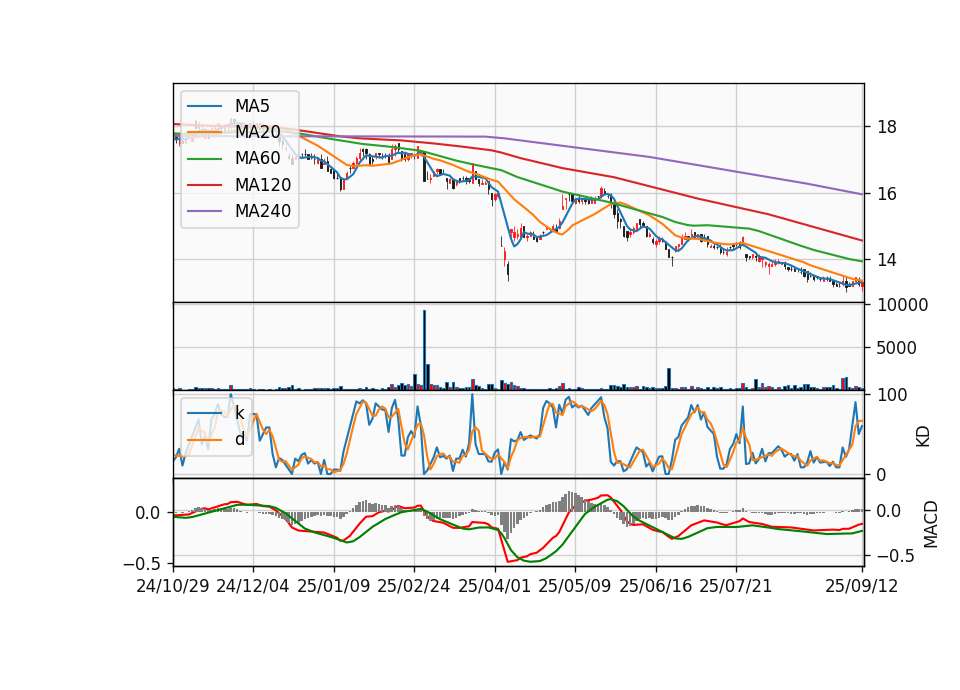The height and width of the screenshot is (690, 960).
Task: Click the 25/02/24 date axis label
Action: [x=414, y=586]
